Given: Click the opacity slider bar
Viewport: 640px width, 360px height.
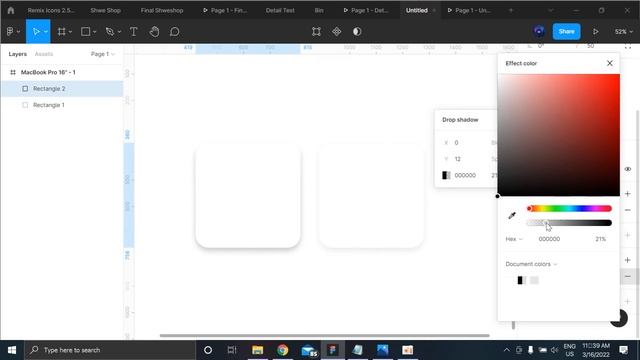Looking at the screenshot, I should coord(569,223).
